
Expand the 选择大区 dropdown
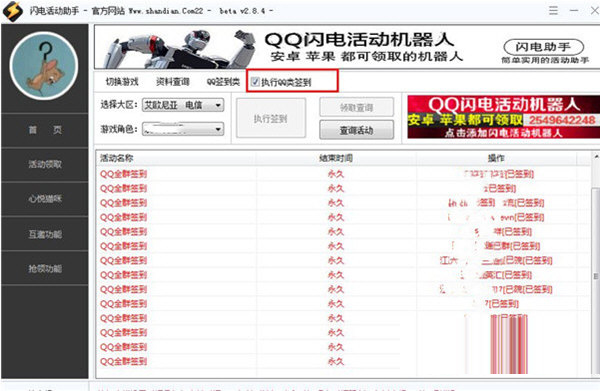(183, 105)
